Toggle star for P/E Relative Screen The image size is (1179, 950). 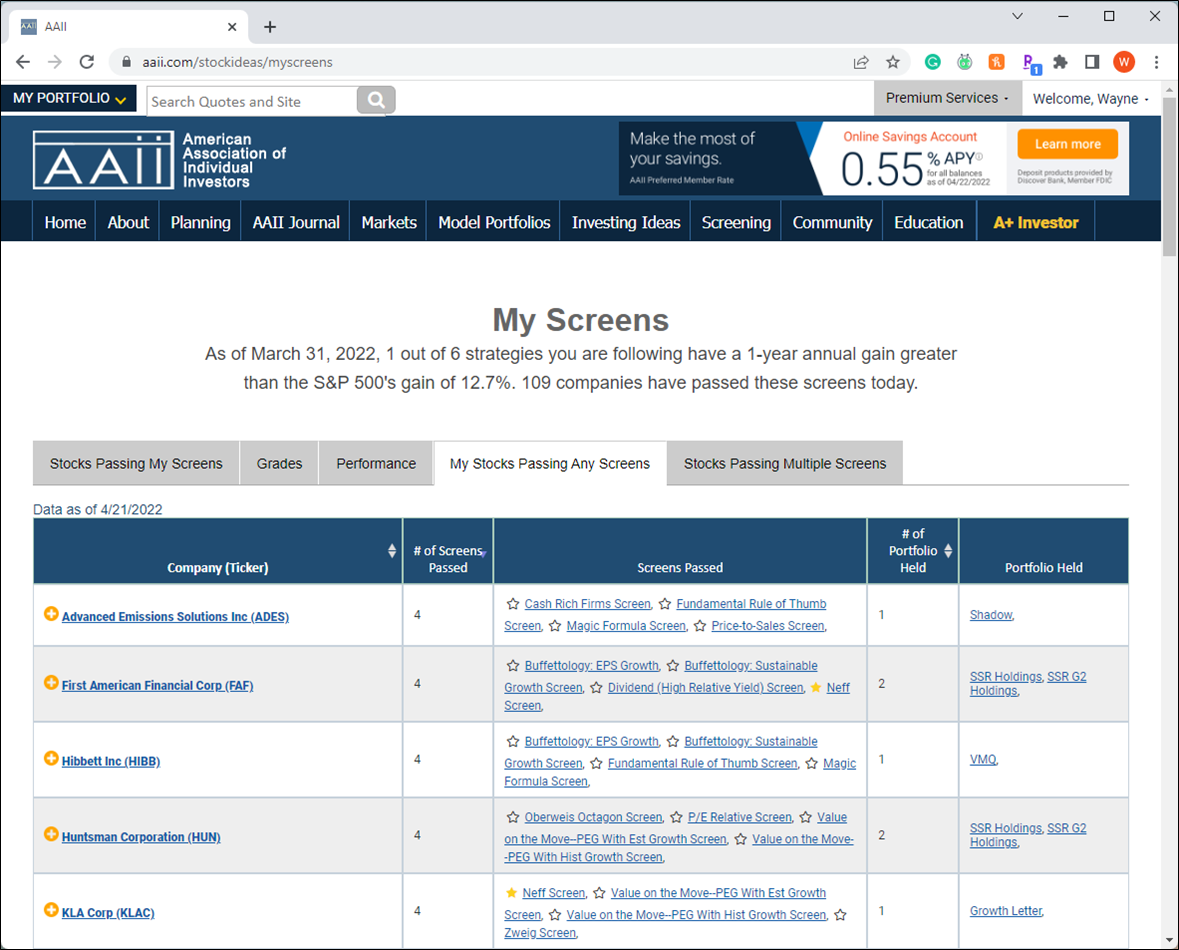[676, 818]
